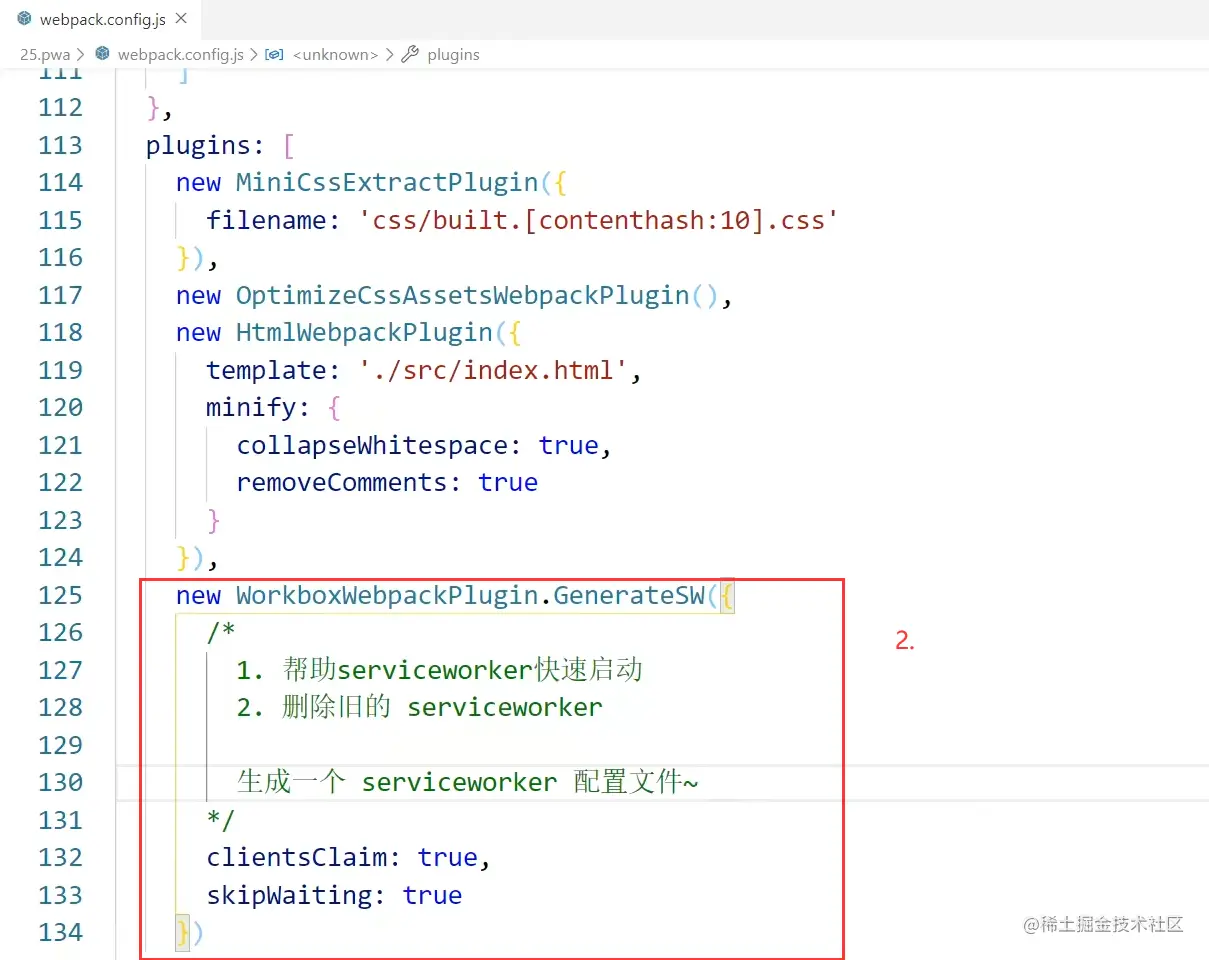1209x960 pixels.
Task: Click the string 'css/built.[contenthash:10].css'
Action: 598,220
